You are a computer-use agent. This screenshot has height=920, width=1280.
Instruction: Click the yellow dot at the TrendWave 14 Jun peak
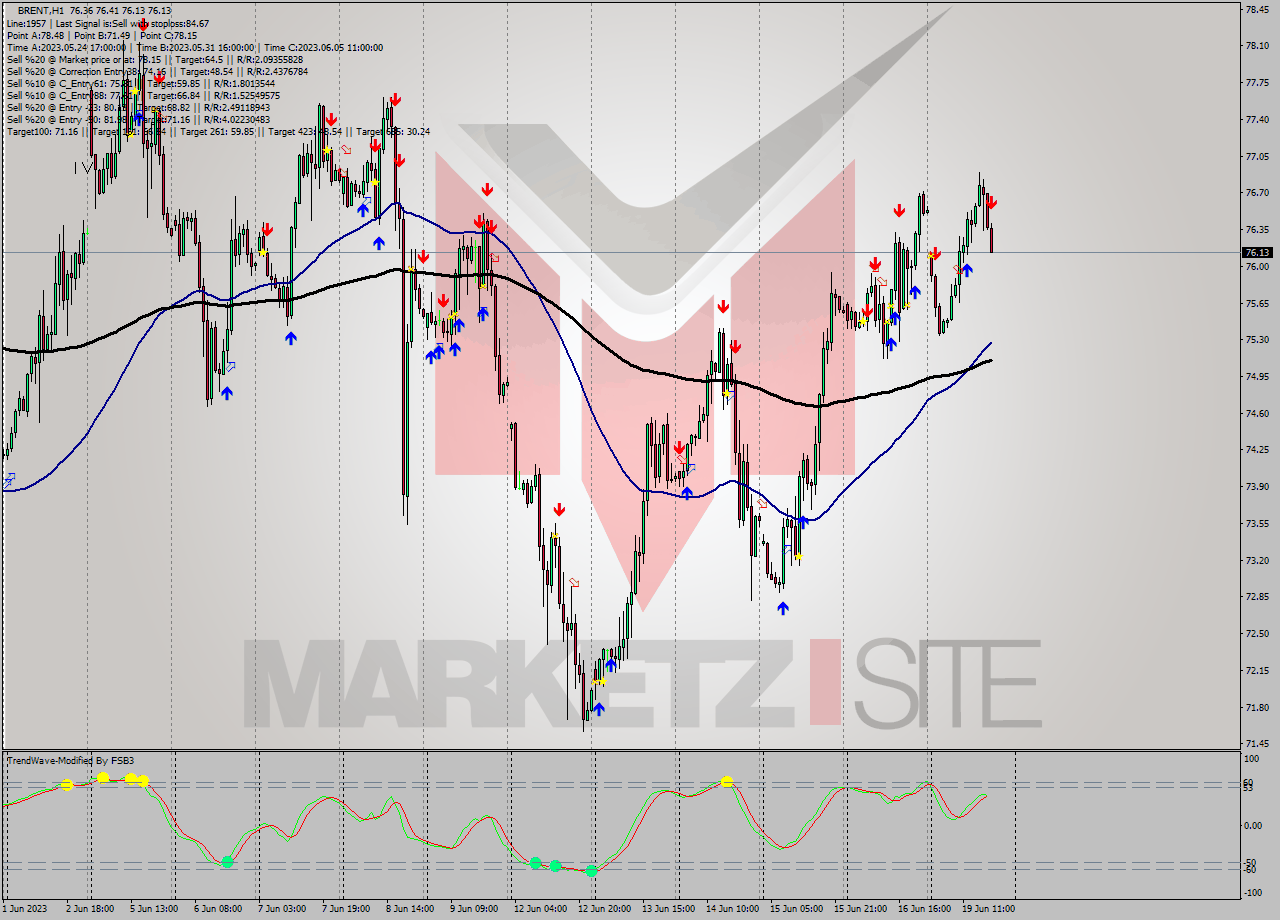(x=727, y=782)
